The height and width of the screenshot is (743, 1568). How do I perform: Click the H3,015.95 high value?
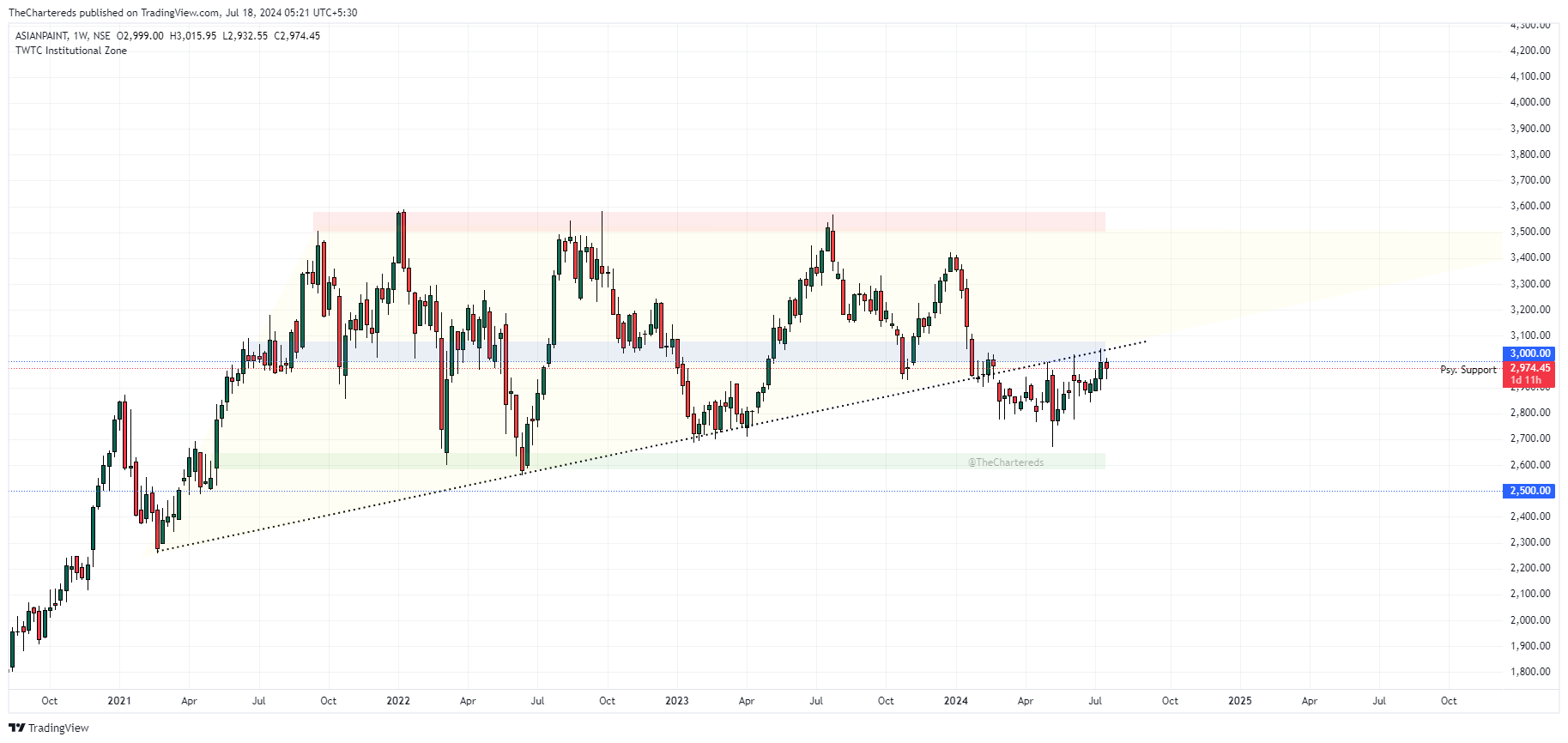click(x=193, y=36)
